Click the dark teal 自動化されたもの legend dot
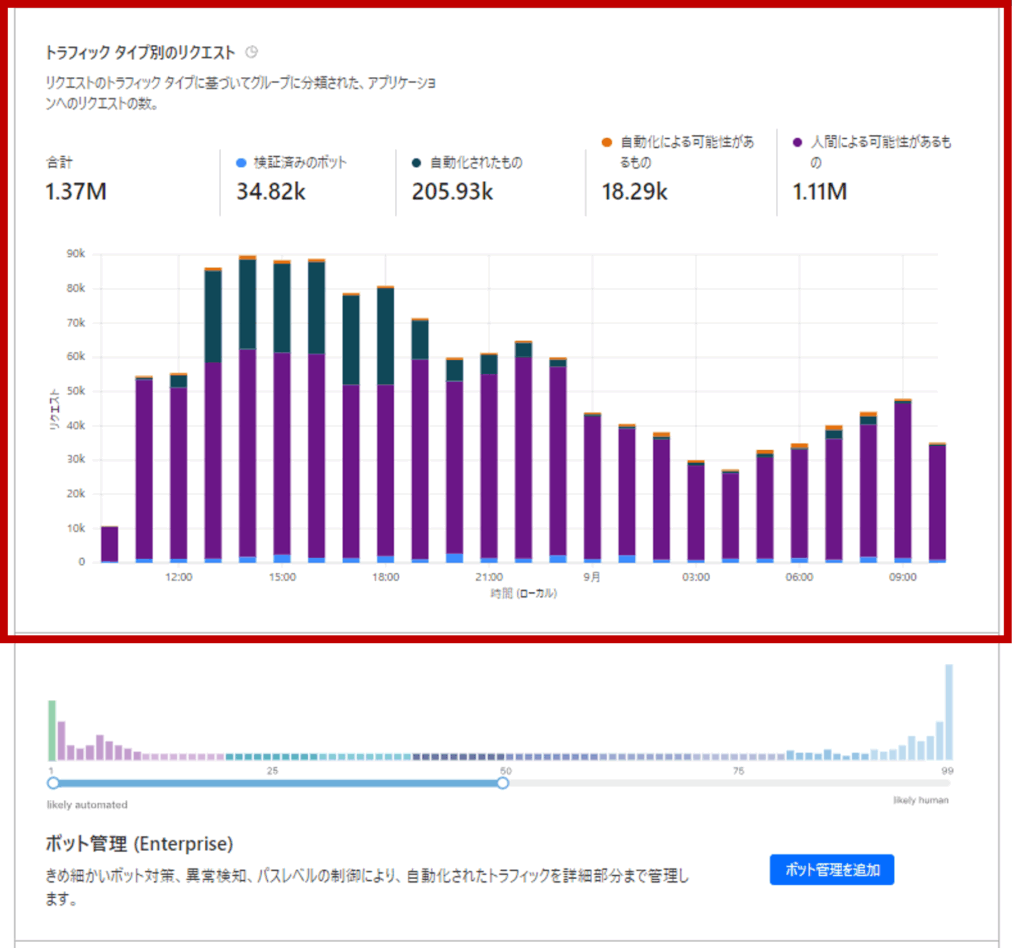This screenshot has width=1024, height=948. 415,162
